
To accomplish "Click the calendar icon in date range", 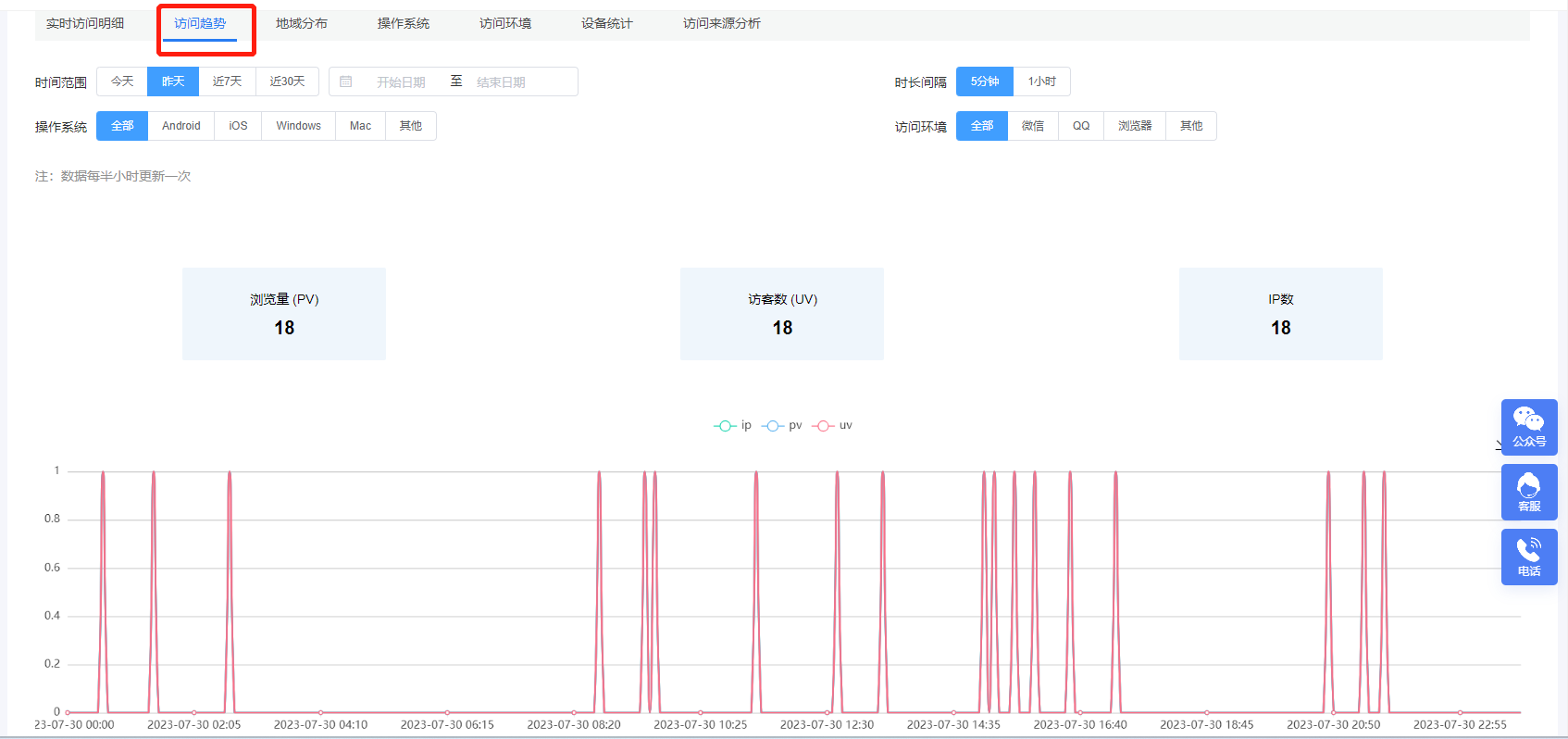I will (346, 81).
